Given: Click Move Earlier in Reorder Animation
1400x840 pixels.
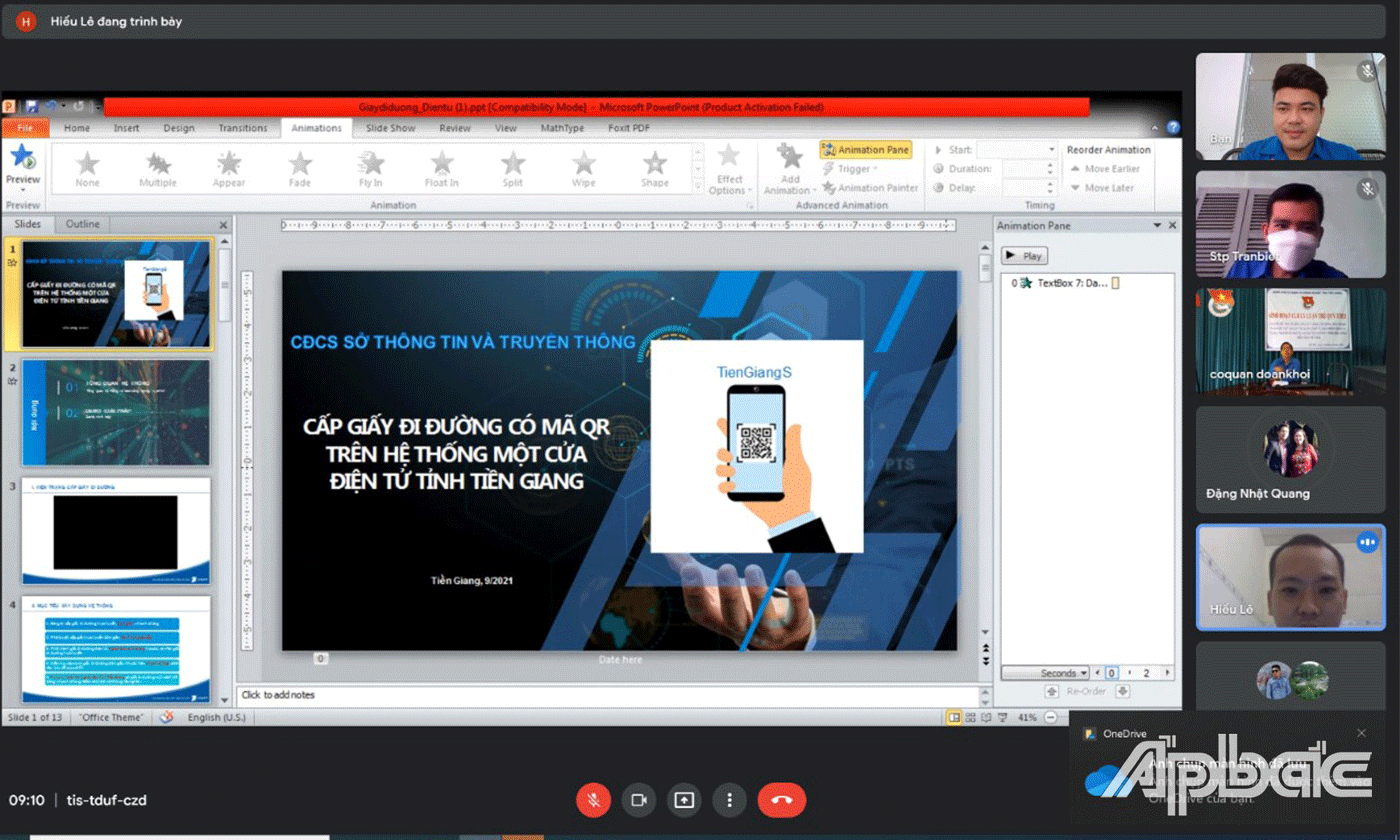Looking at the screenshot, I should coord(1105,169).
